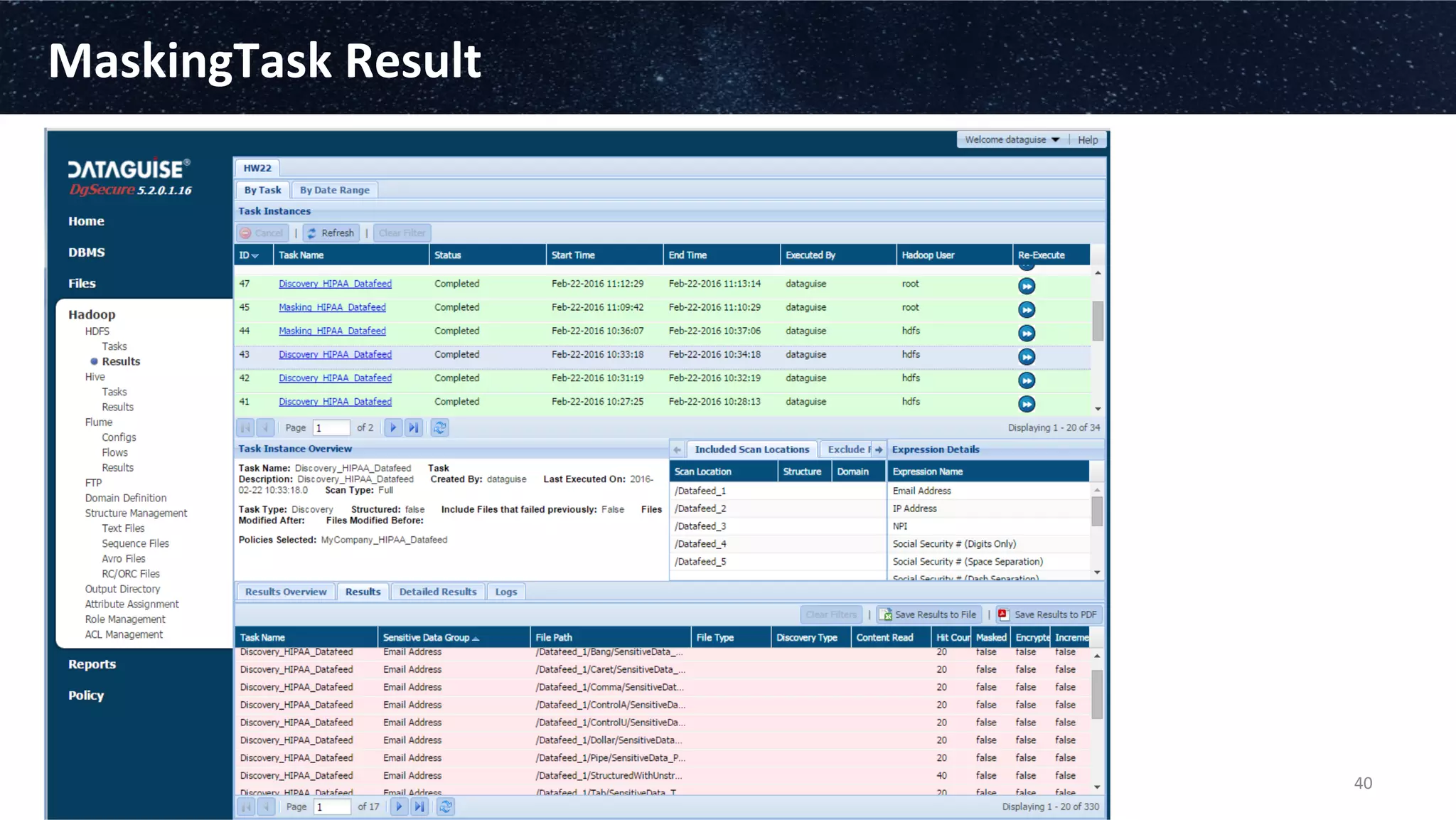Re-execute task 44 Masking_HIPAA_Datafeed
Screen dimensions: 1456x820
pyautogui.click(x=1026, y=333)
